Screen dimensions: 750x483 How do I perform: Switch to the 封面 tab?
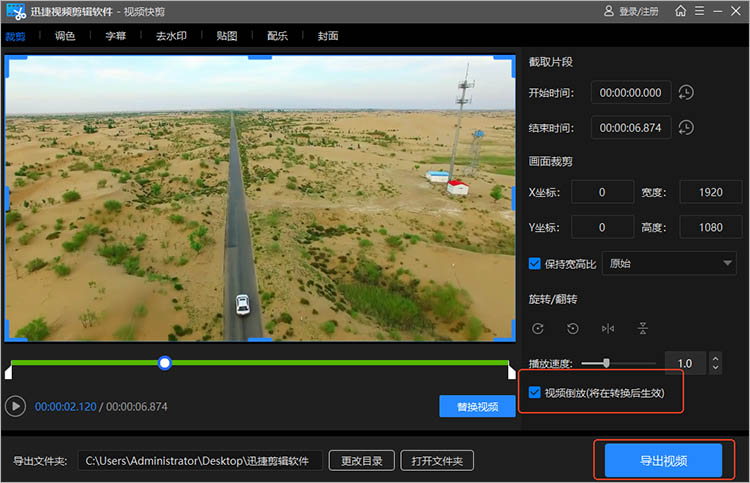(328, 36)
